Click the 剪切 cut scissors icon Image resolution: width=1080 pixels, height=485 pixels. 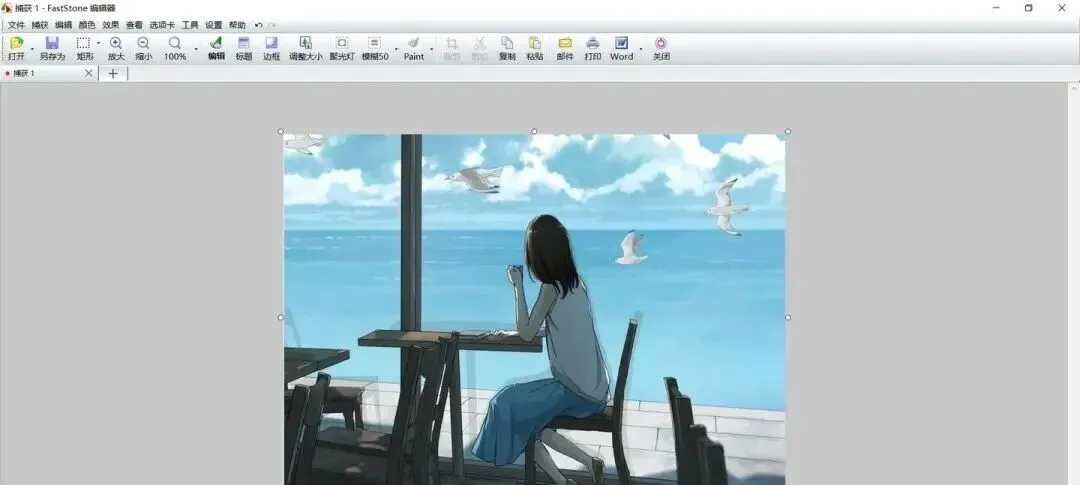[479, 48]
